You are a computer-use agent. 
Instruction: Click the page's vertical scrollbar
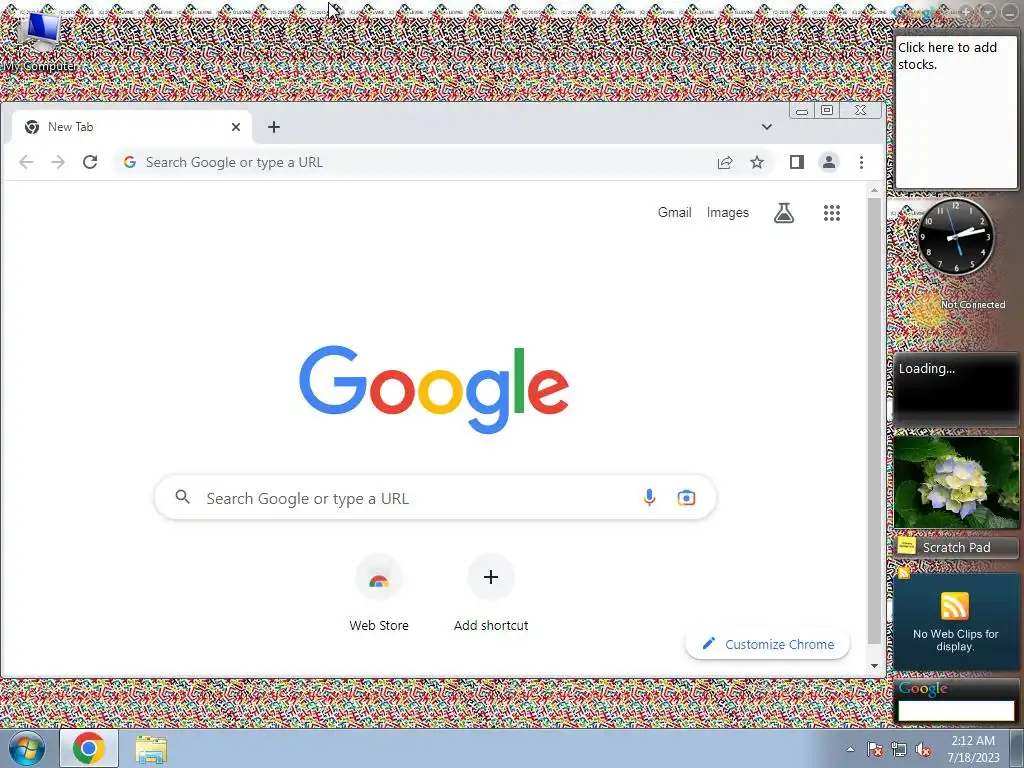[x=874, y=421]
